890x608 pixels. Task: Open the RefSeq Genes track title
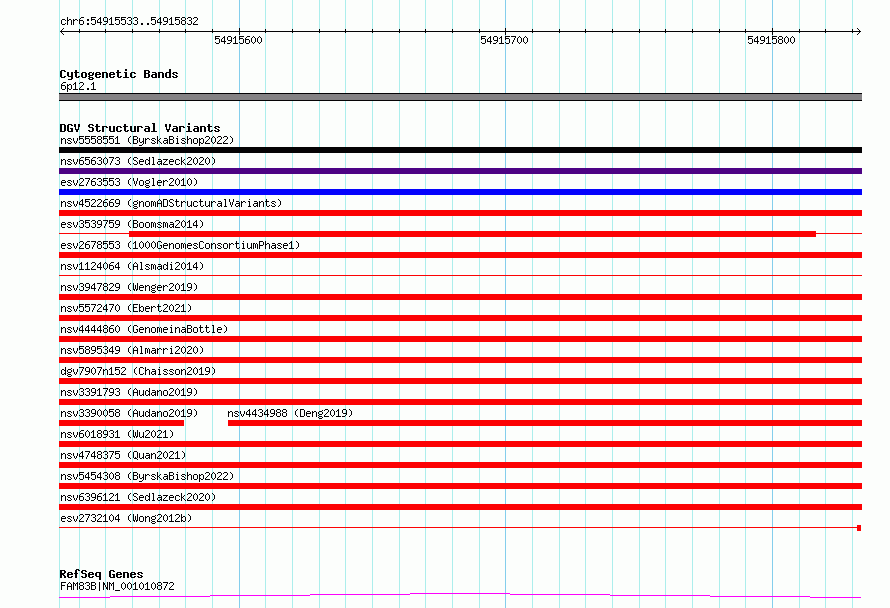click(101, 574)
